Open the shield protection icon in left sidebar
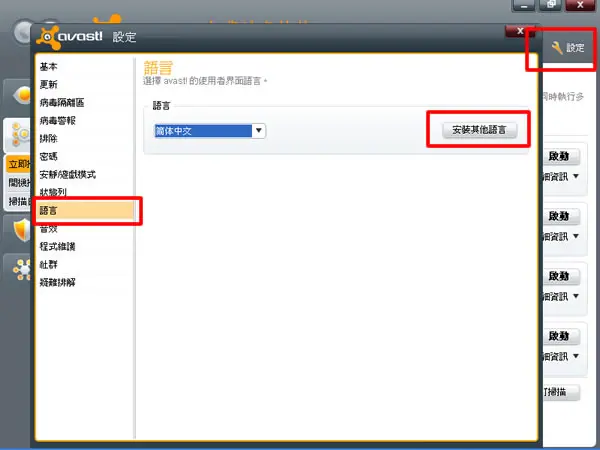The height and width of the screenshot is (450, 600). [21, 230]
